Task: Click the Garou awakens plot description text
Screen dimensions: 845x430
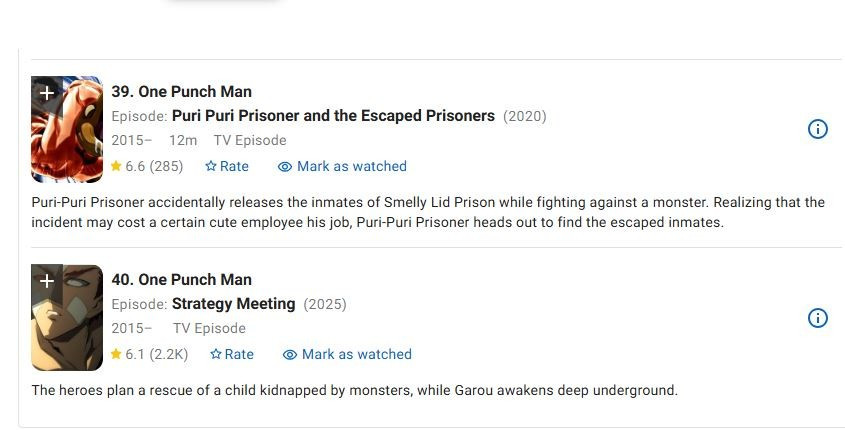Action: [x=354, y=390]
